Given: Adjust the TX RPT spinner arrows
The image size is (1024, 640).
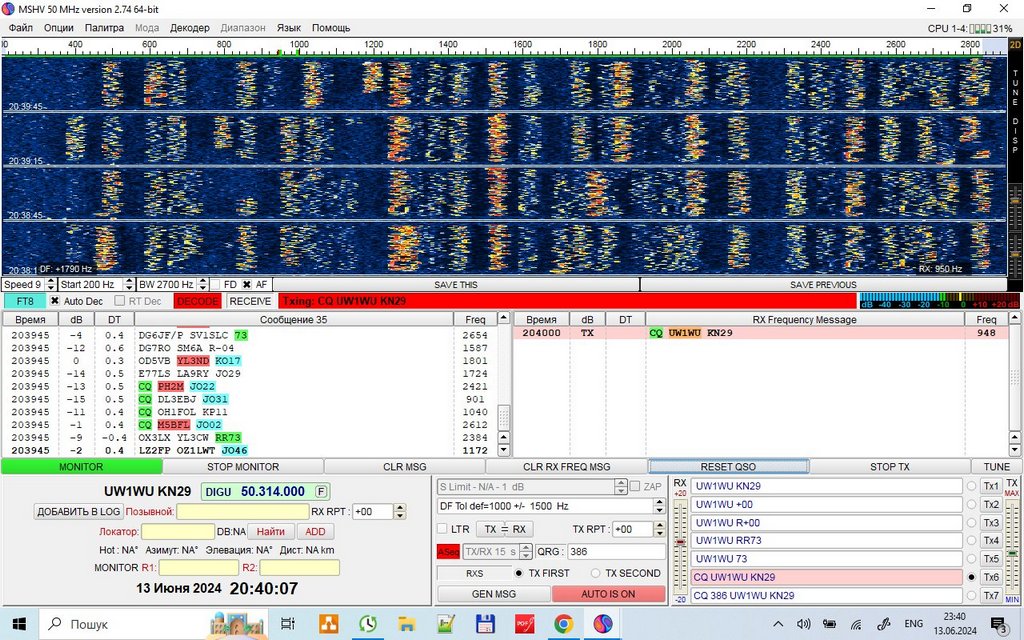Looking at the screenshot, I should pos(660,529).
